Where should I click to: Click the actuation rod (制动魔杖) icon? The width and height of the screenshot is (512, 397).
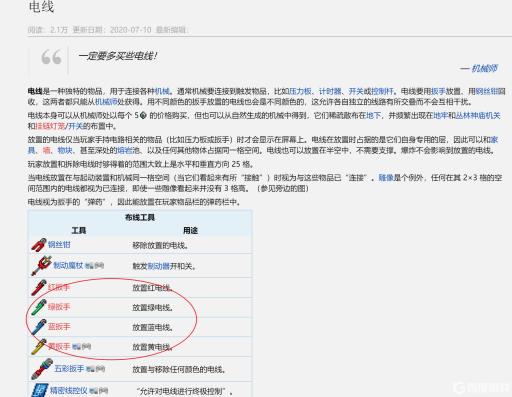pos(42,265)
